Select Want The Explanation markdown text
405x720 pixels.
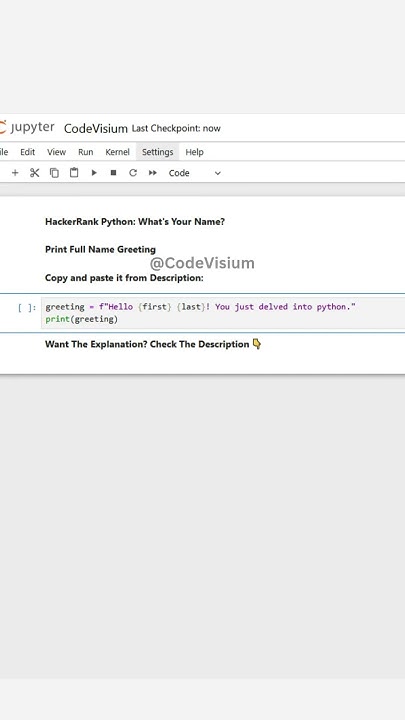[x=153, y=344]
